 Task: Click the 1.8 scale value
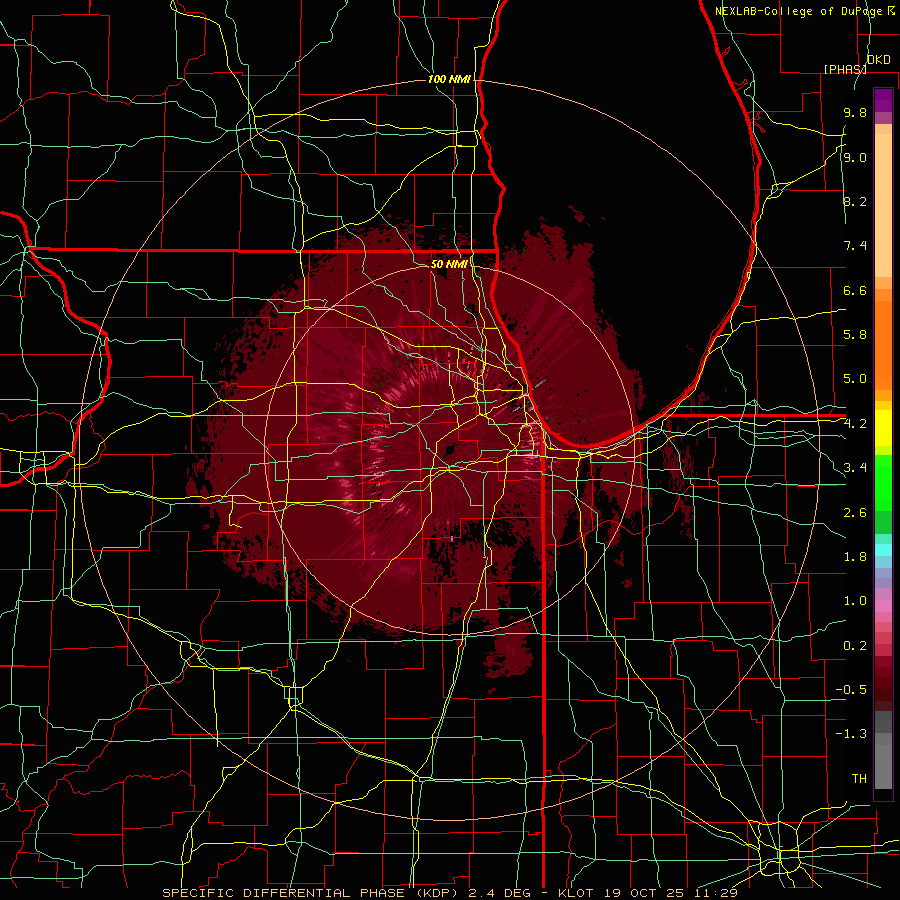point(855,557)
